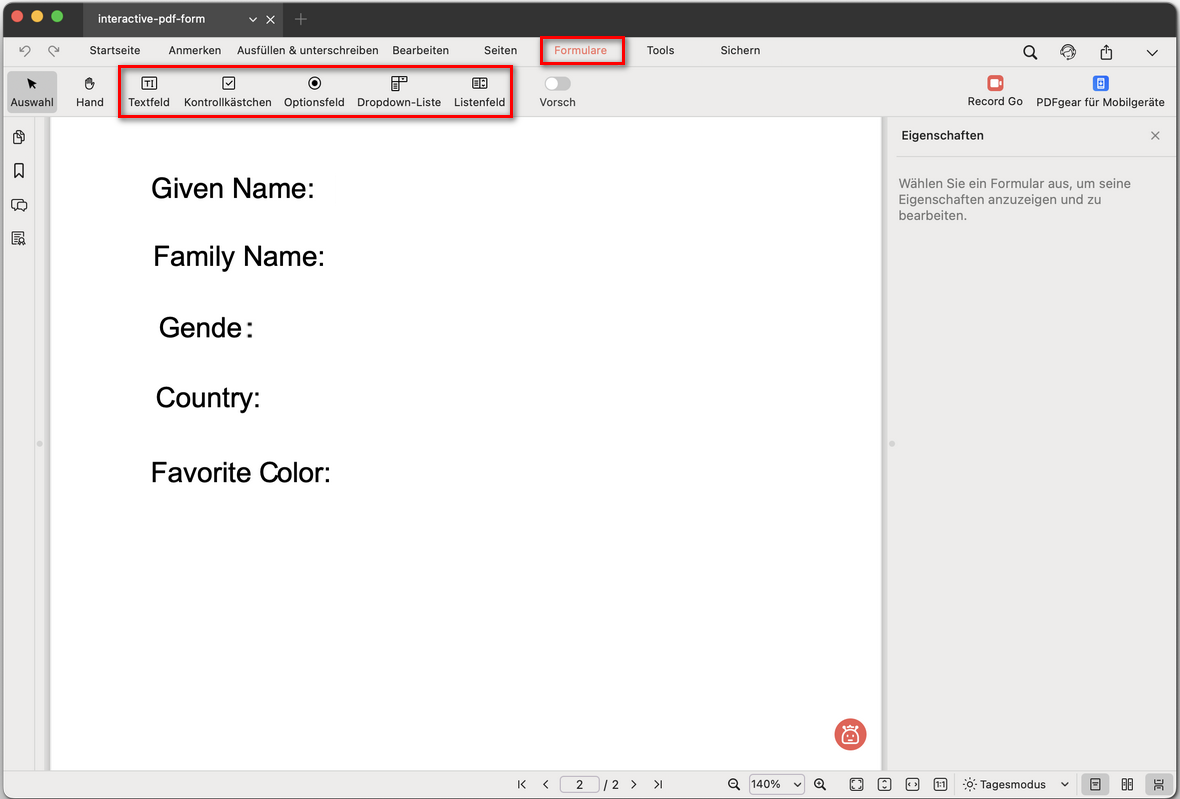Select the Kontrollkästchen checkbox tool
1180x799 pixels.
coord(228,91)
